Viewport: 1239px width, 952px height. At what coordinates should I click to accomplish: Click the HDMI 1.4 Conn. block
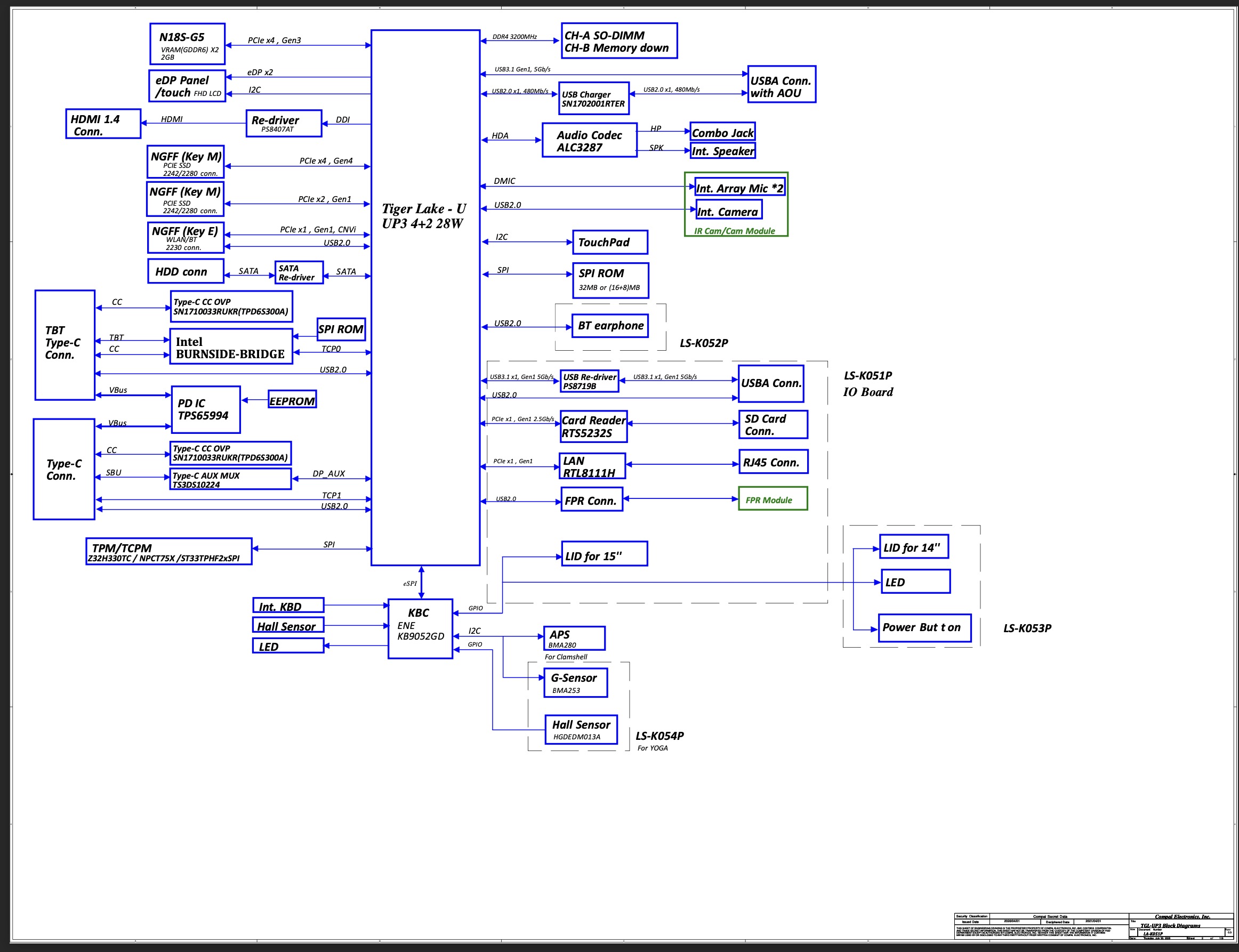point(103,124)
